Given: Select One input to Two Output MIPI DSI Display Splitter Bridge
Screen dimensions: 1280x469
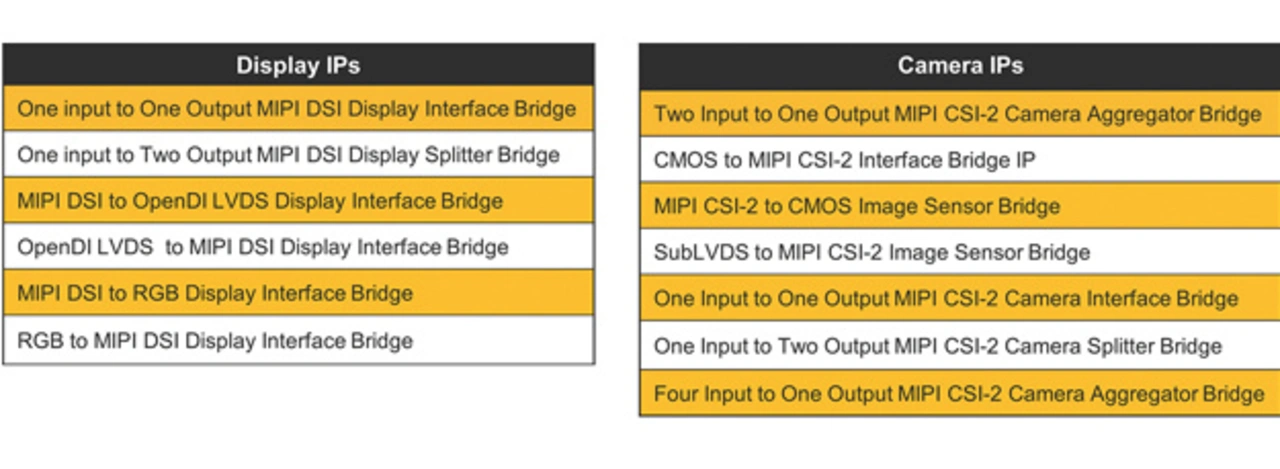Looking at the screenshot, I should coord(298,154).
